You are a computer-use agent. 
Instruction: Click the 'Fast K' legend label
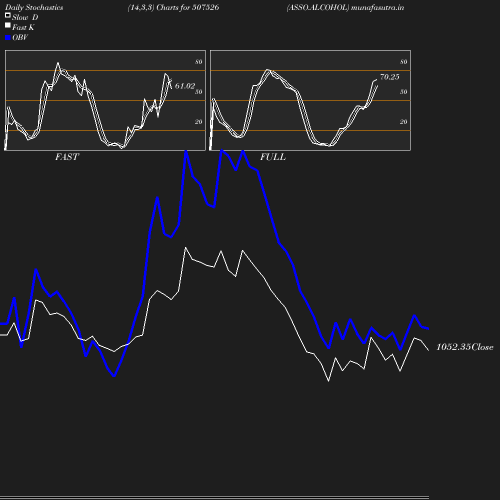point(23,27)
